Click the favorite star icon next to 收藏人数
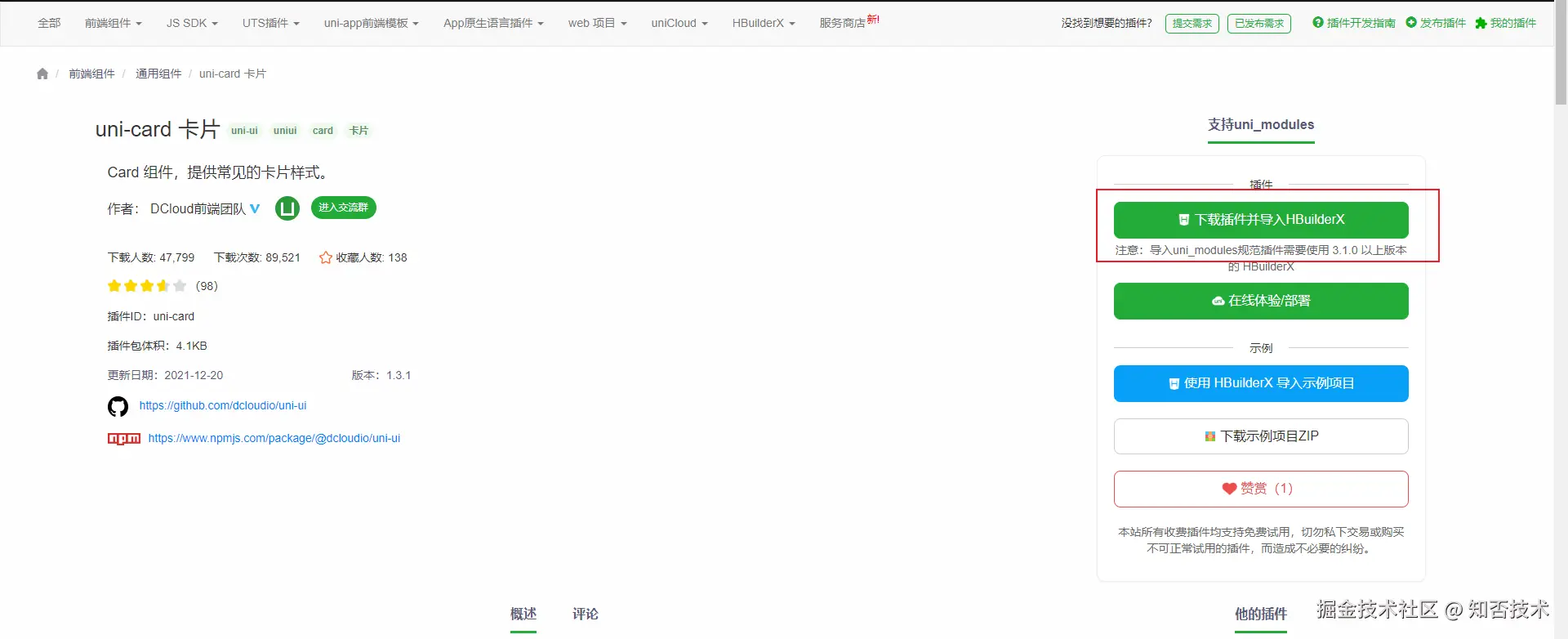 [325, 257]
